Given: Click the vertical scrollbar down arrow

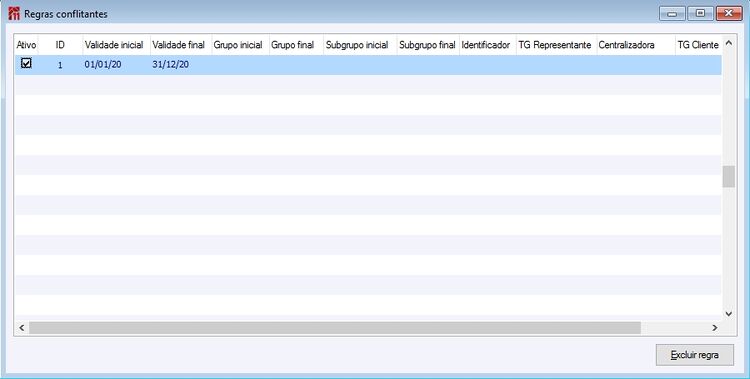Looking at the screenshot, I should pos(728,314).
